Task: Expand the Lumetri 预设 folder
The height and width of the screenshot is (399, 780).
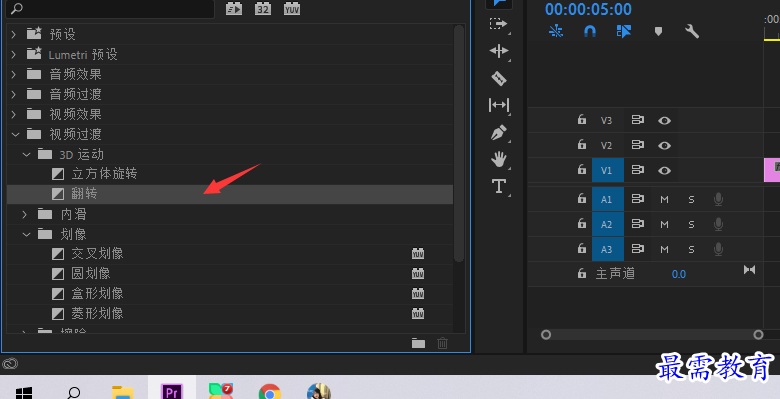Action: (x=13, y=54)
